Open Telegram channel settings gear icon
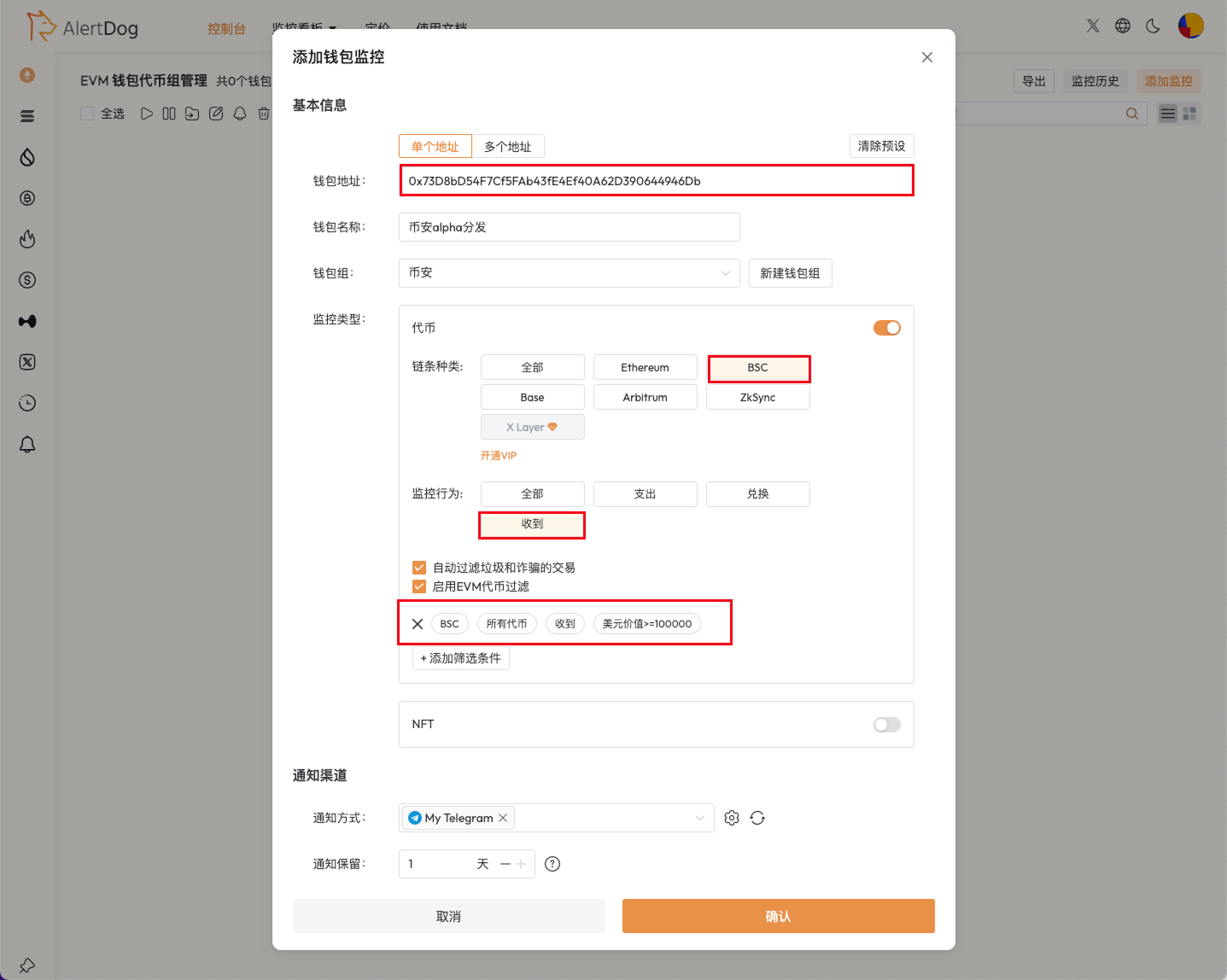The height and width of the screenshot is (980, 1227). pyautogui.click(x=732, y=817)
